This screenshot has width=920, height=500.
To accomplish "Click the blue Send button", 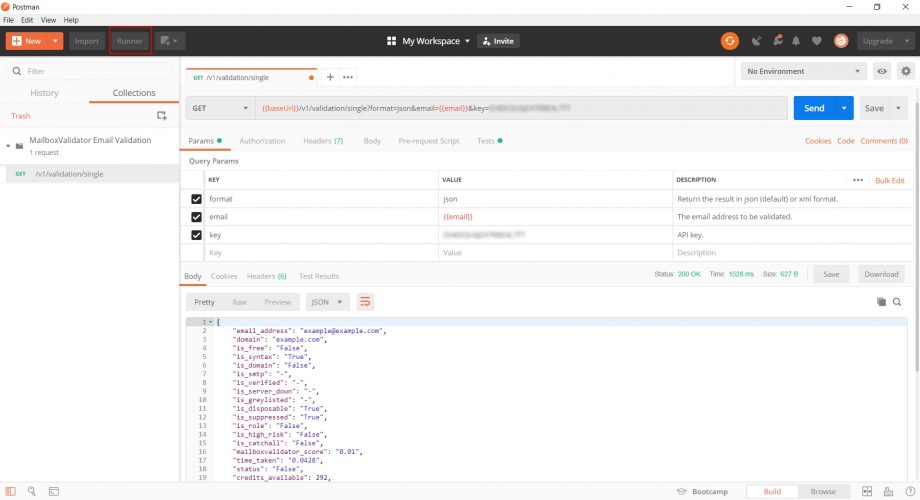I will click(814, 108).
